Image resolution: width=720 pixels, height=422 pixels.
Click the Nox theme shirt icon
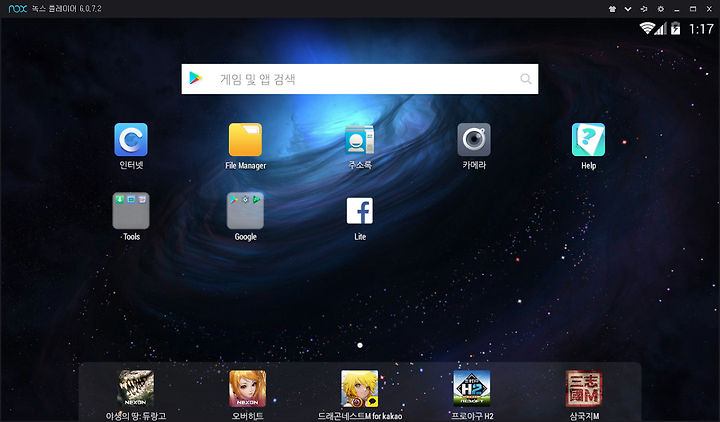click(x=612, y=9)
